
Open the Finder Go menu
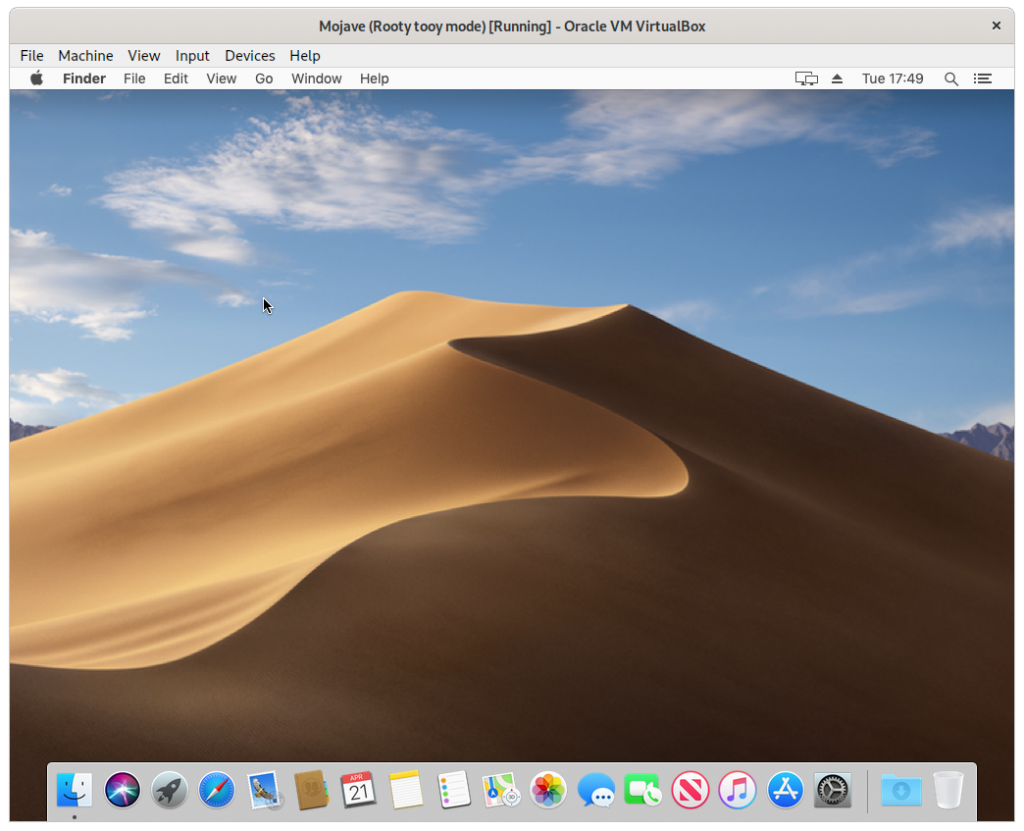[x=264, y=78]
